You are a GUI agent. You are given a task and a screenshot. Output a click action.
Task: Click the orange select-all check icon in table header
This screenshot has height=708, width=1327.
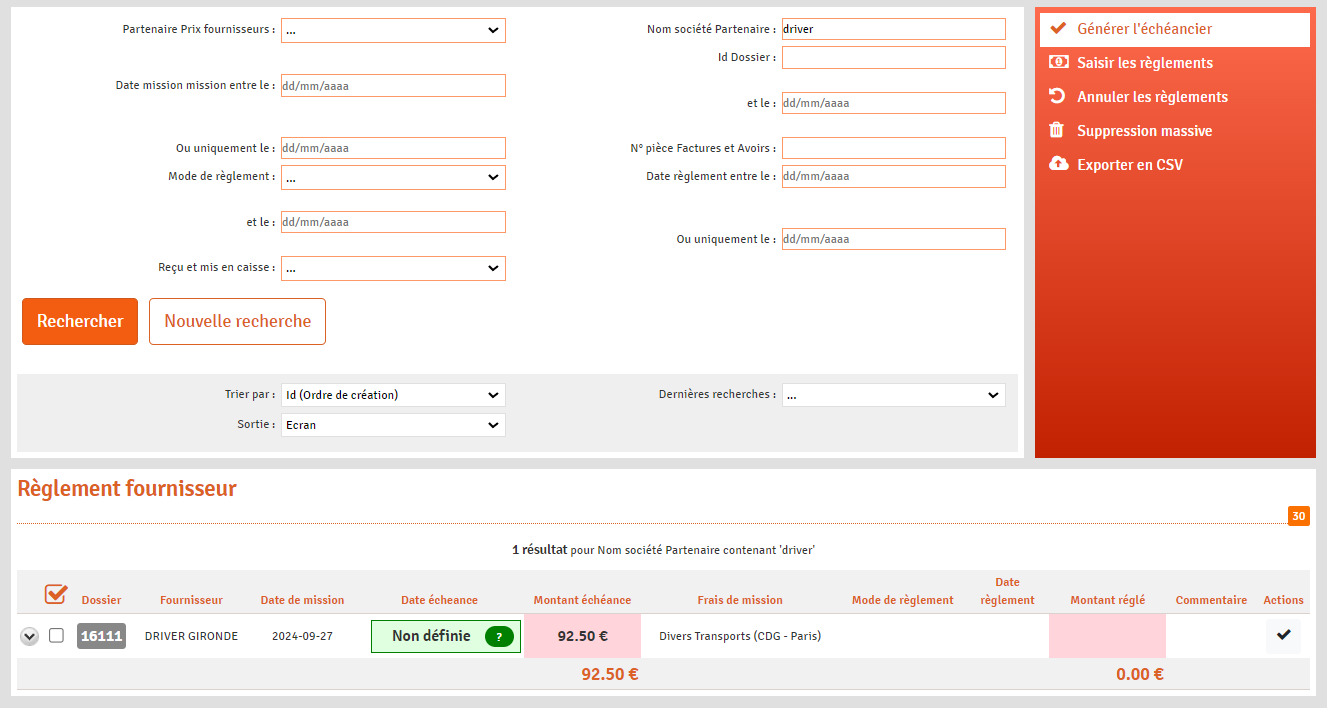pyautogui.click(x=56, y=595)
